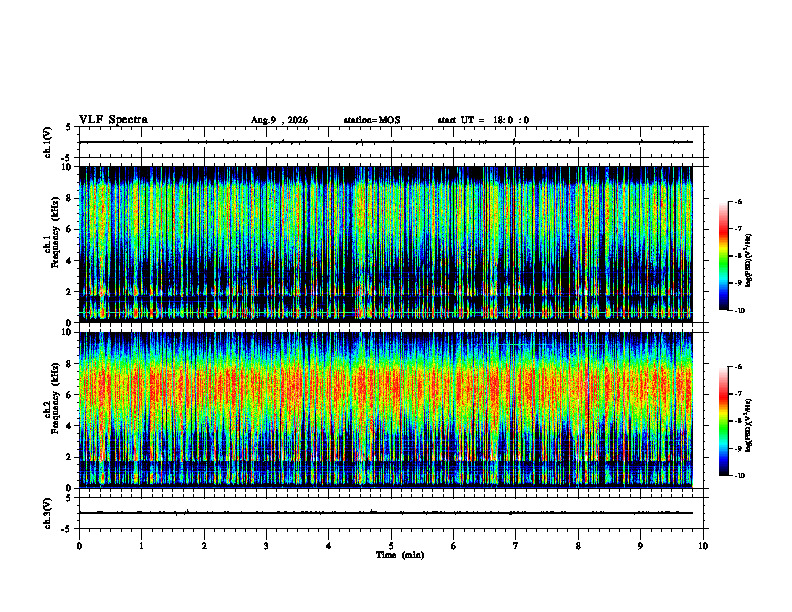Image resolution: width=792 pixels, height=612 pixels.
Task: Click the time-axis tick label "3"
Action: tap(266, 546)
